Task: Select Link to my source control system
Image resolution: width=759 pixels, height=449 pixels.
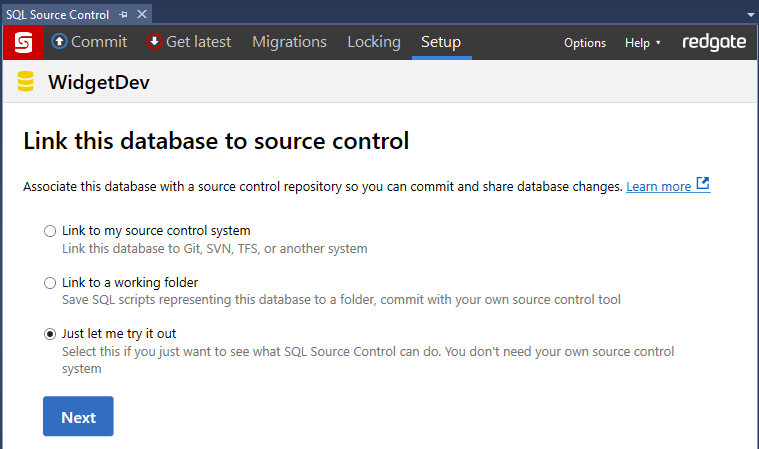Action: pyautogui.click(x=50, y=231)
